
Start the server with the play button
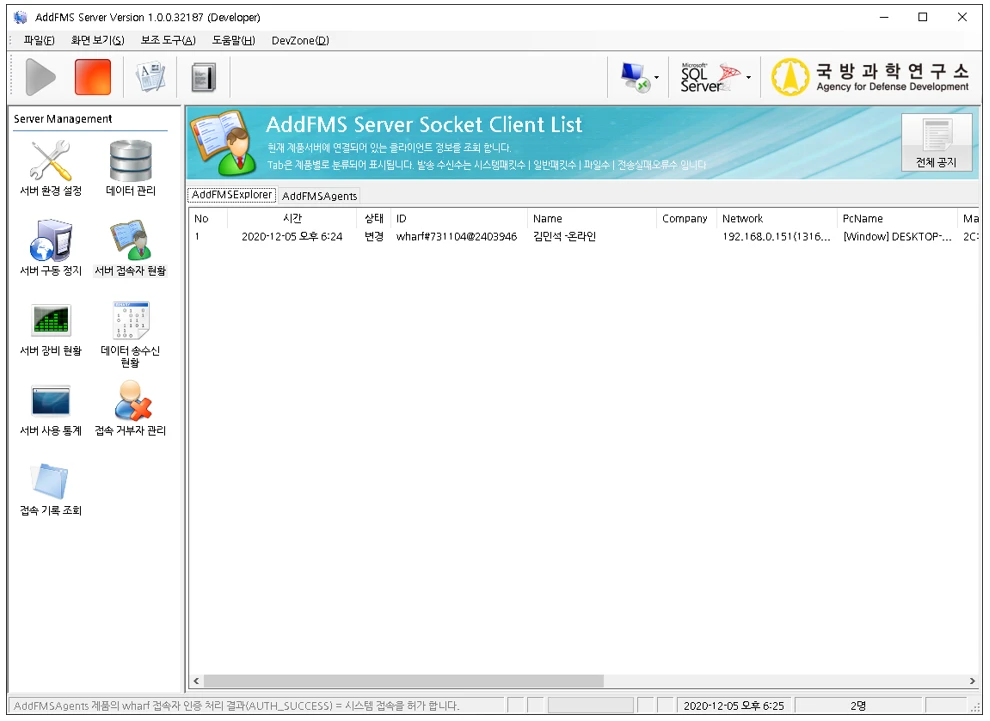(40, 77)
